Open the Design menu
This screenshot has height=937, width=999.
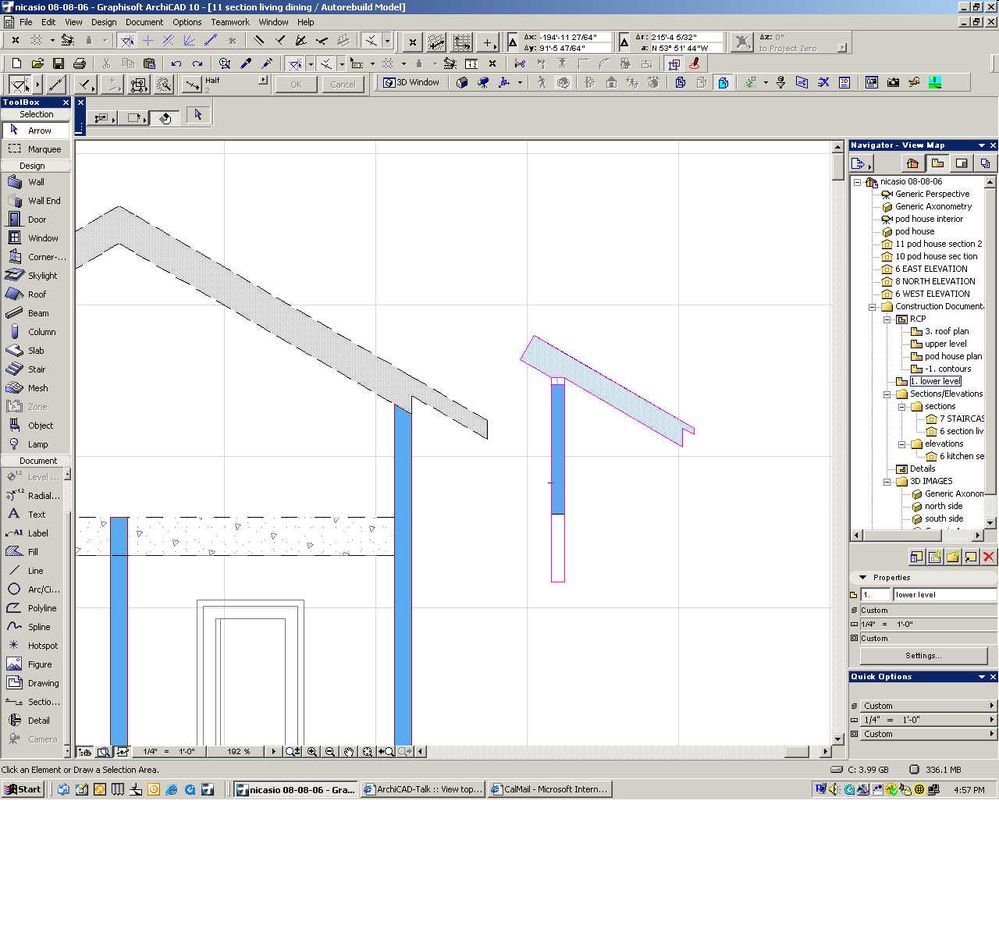pyautogui.click(x=104, y=22)
